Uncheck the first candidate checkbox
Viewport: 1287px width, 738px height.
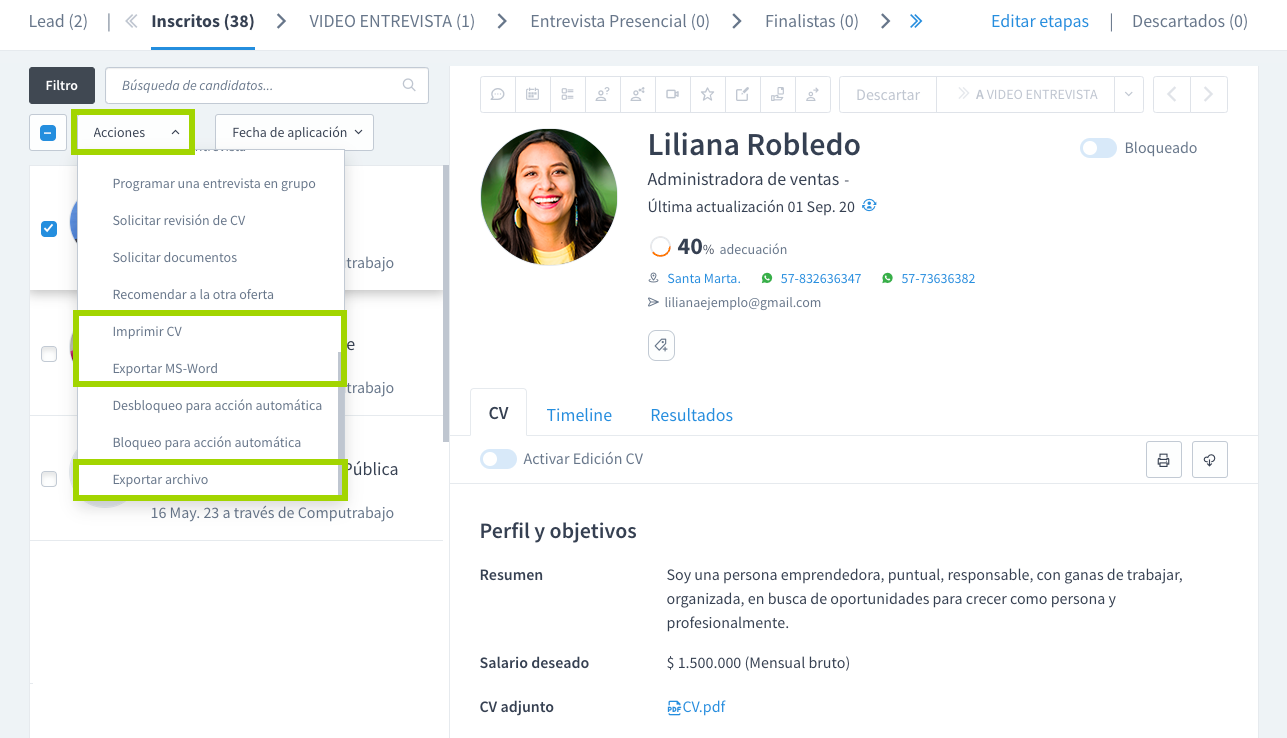pos(48,229)
